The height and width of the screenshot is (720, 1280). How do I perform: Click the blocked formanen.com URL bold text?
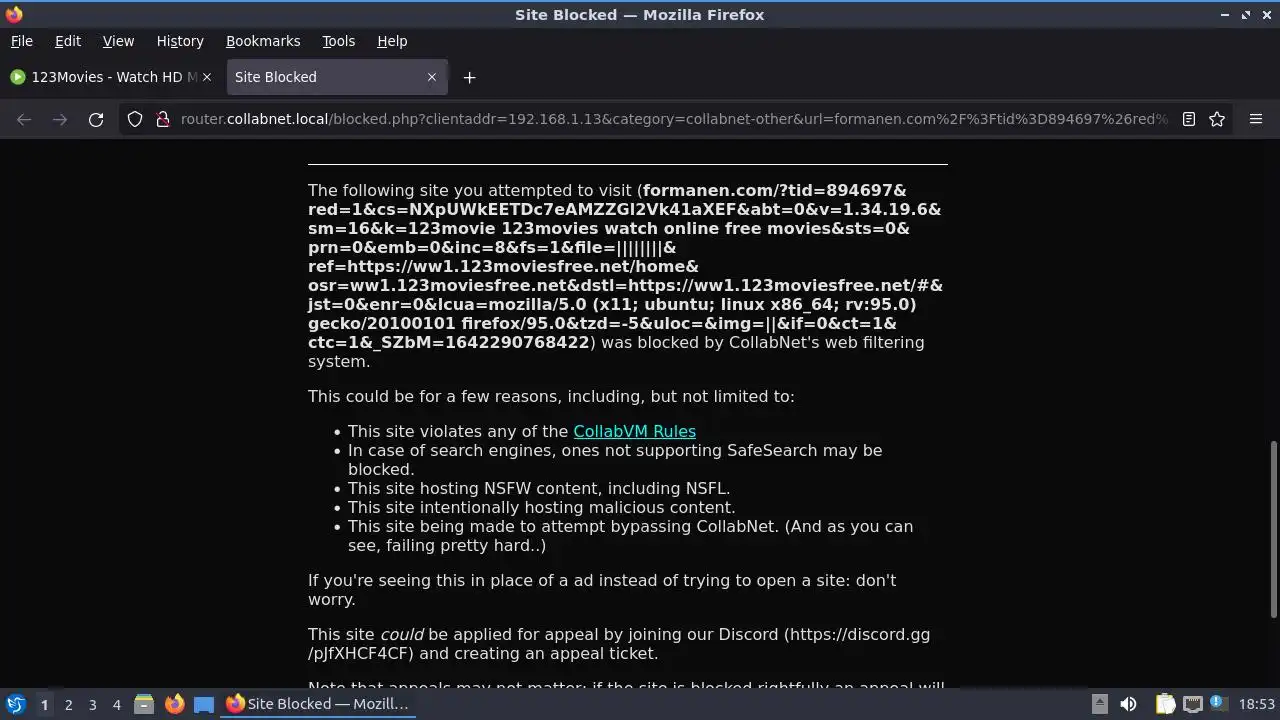(x=625, y=266)
